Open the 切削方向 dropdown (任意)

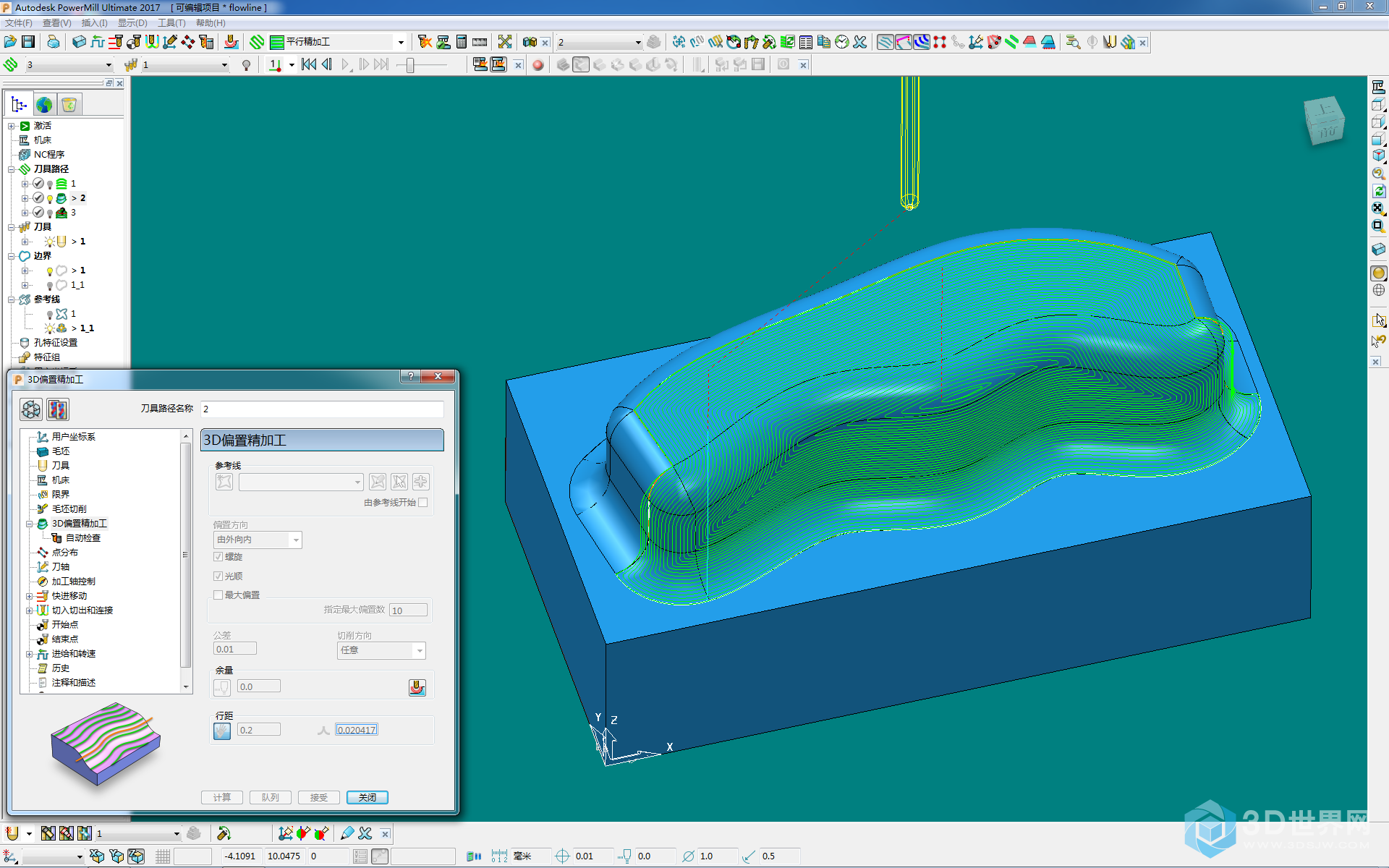pyautogui.click(x=381, y=650)
